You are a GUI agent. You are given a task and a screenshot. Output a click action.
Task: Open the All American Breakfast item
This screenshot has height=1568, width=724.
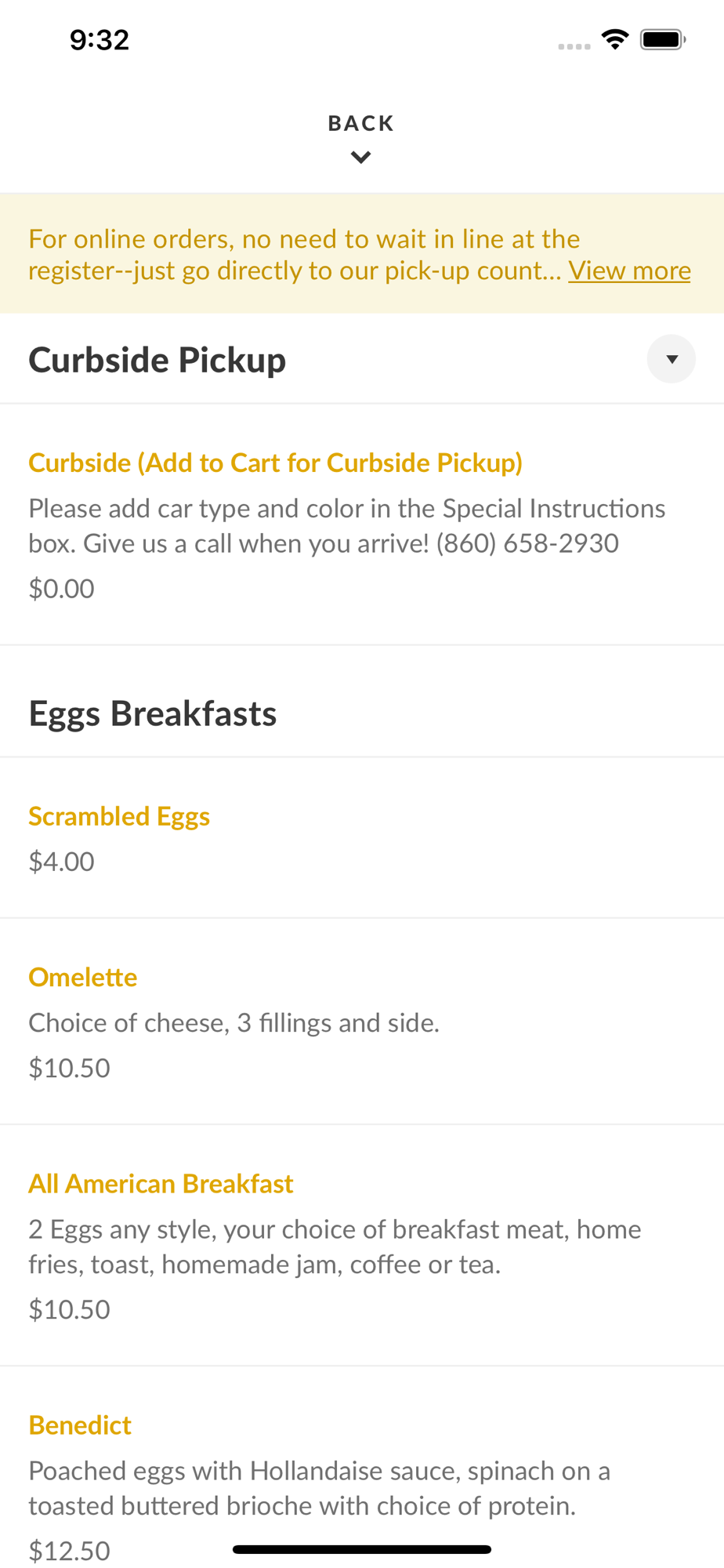[161, 1183]
